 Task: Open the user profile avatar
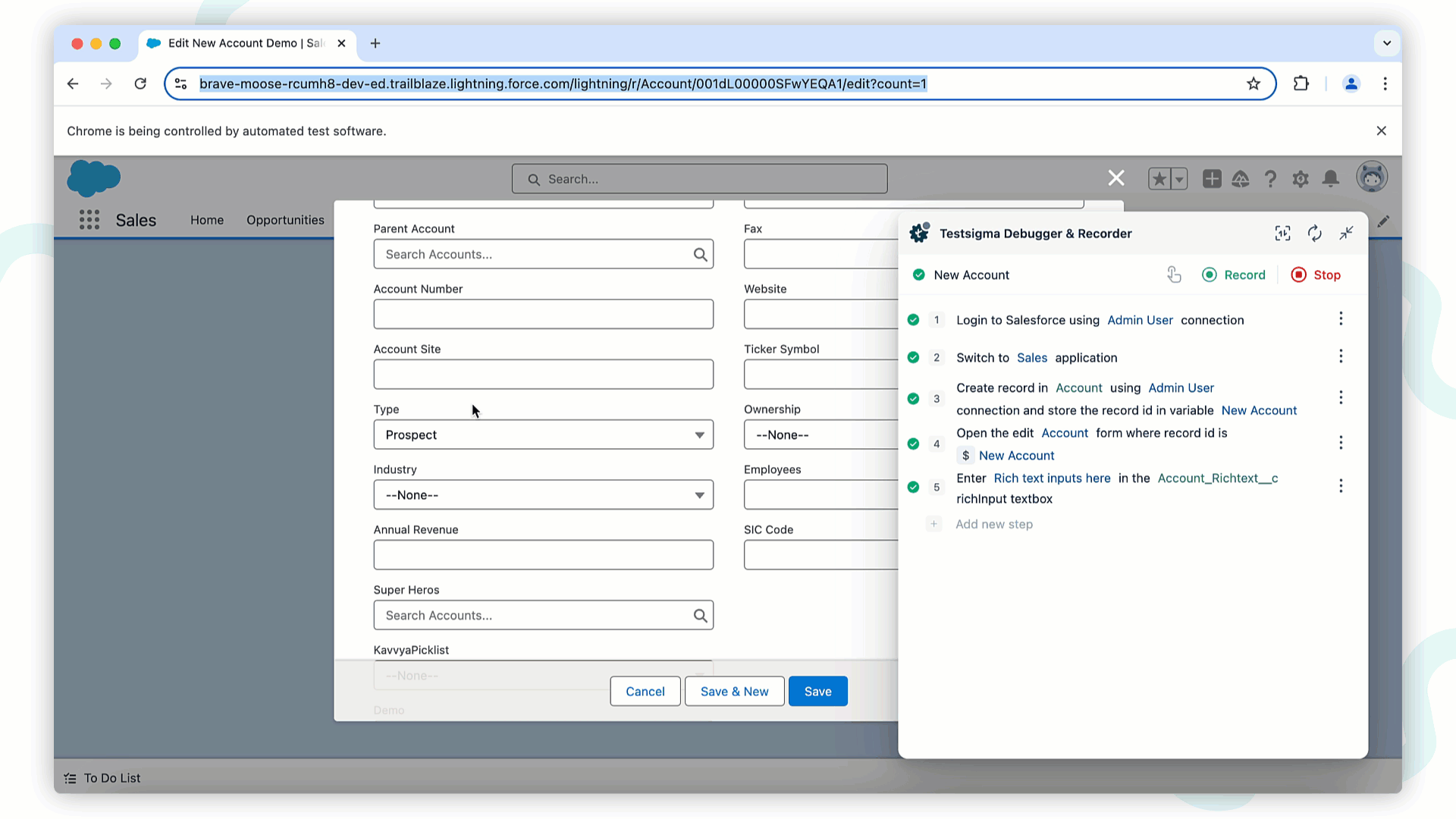(x=1372, y=177)
